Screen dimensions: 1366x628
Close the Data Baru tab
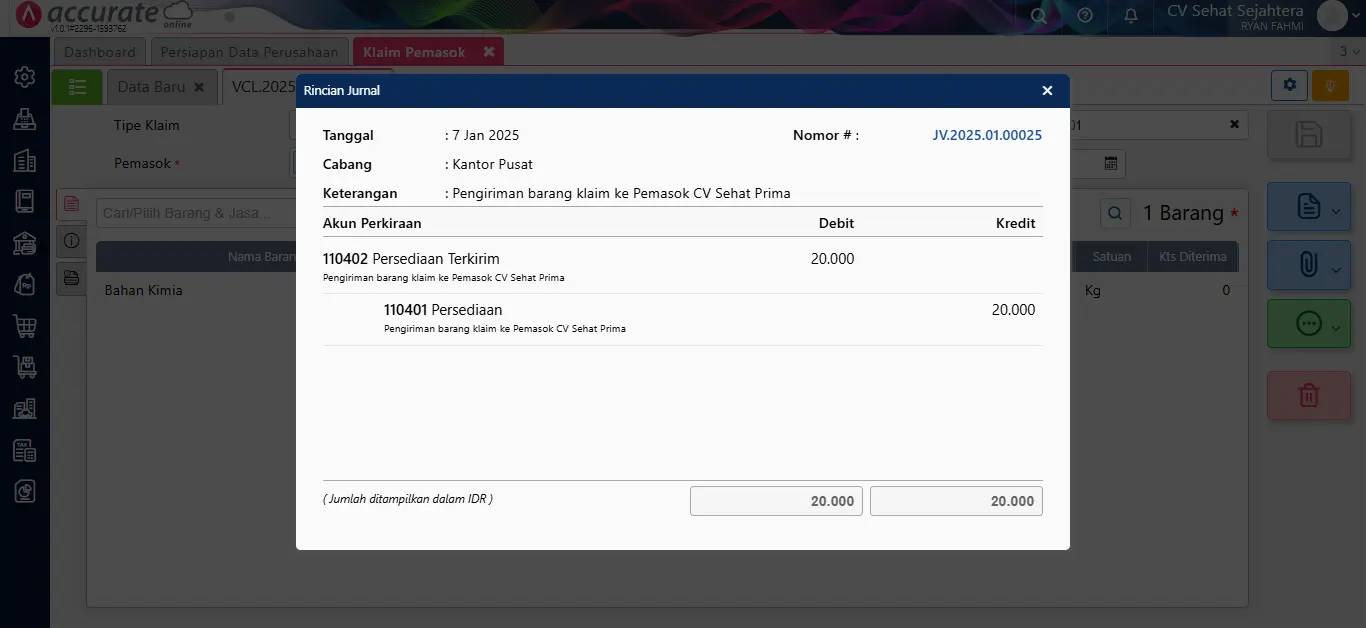pyautogui.click(x=199, y=87)
